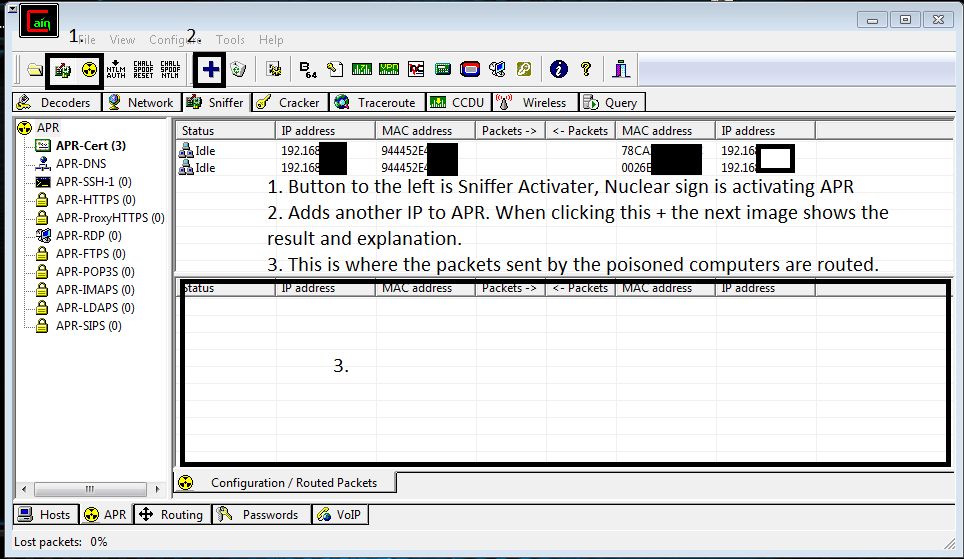Click the Open folder toolbar icon
This screenshot has width=964, height=559.
(35, 69)
